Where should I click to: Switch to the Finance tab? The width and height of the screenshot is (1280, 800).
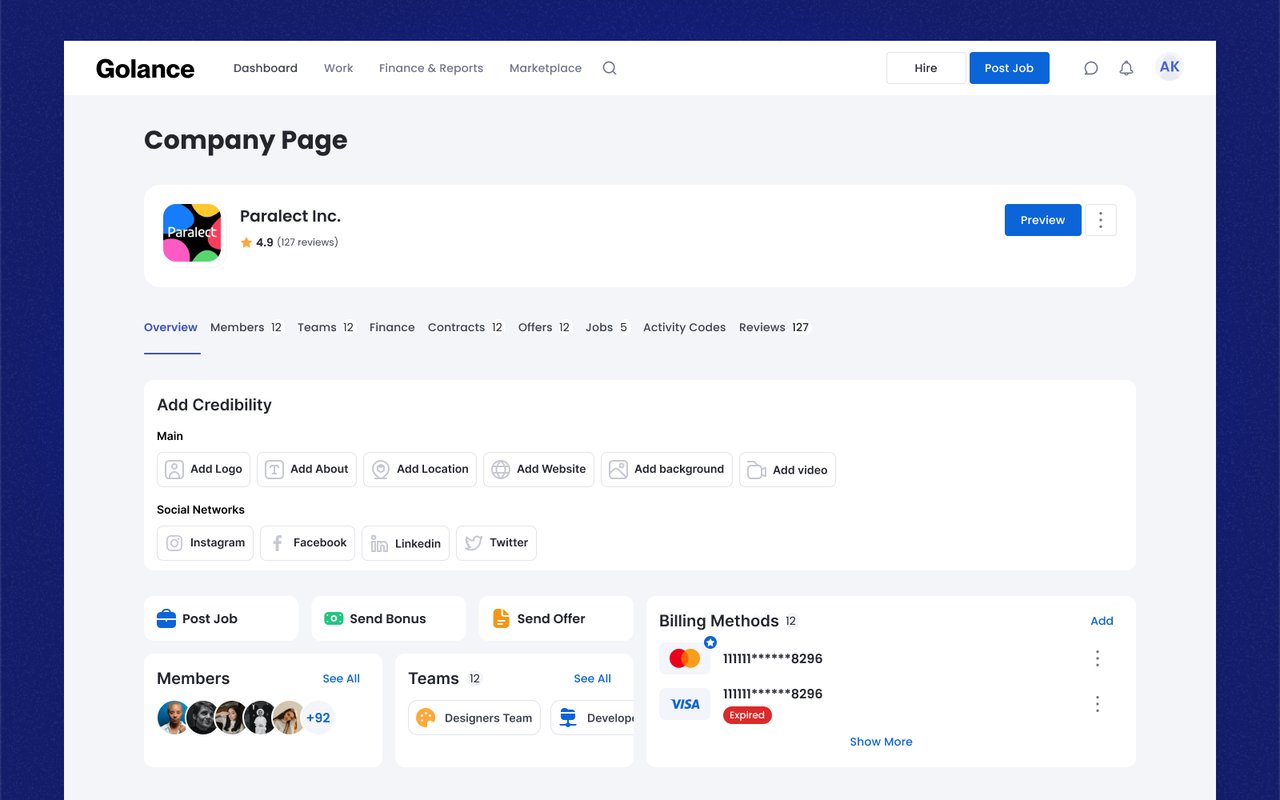[392, 327]
